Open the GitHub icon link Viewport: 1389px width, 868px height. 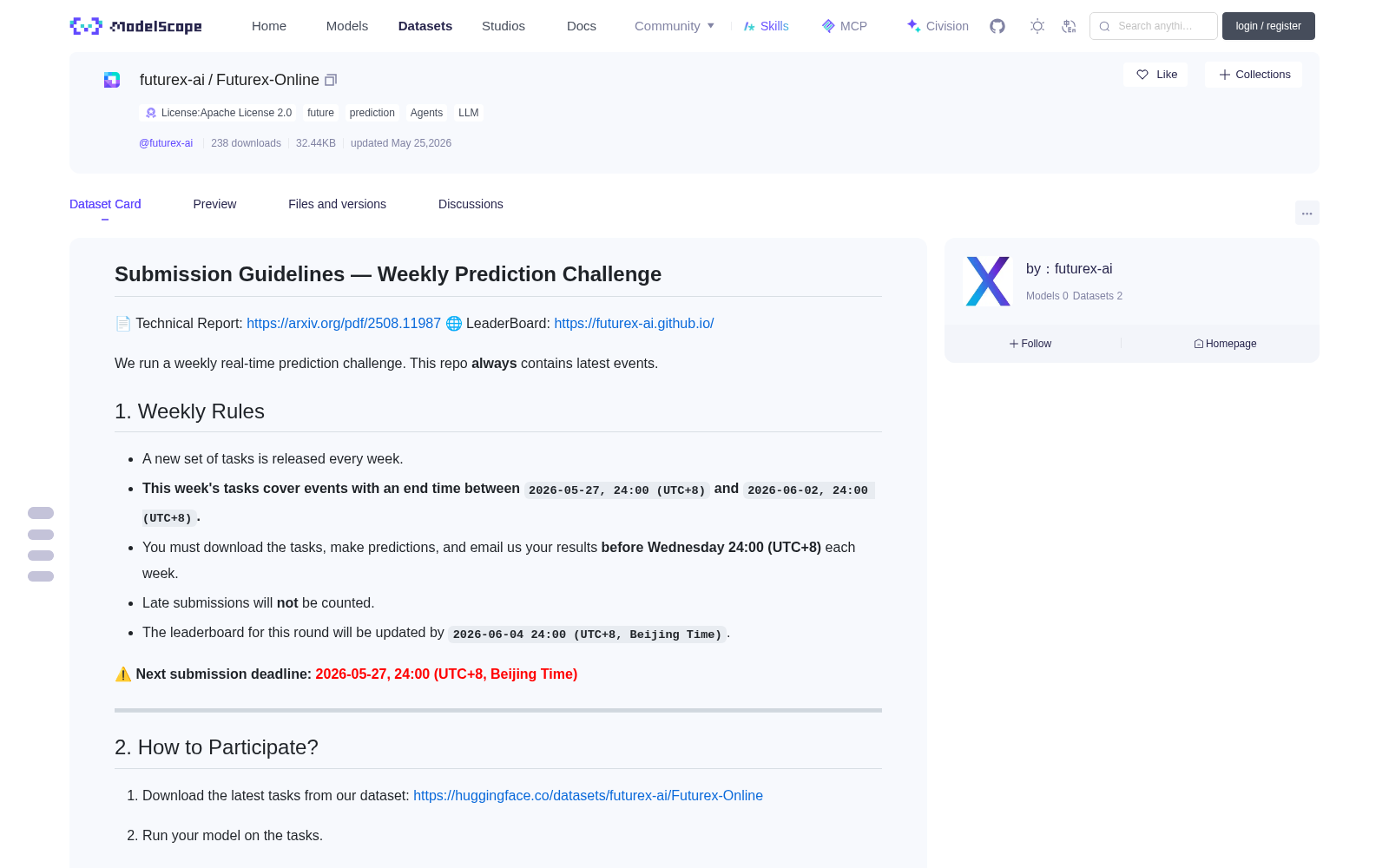(997, 26)
